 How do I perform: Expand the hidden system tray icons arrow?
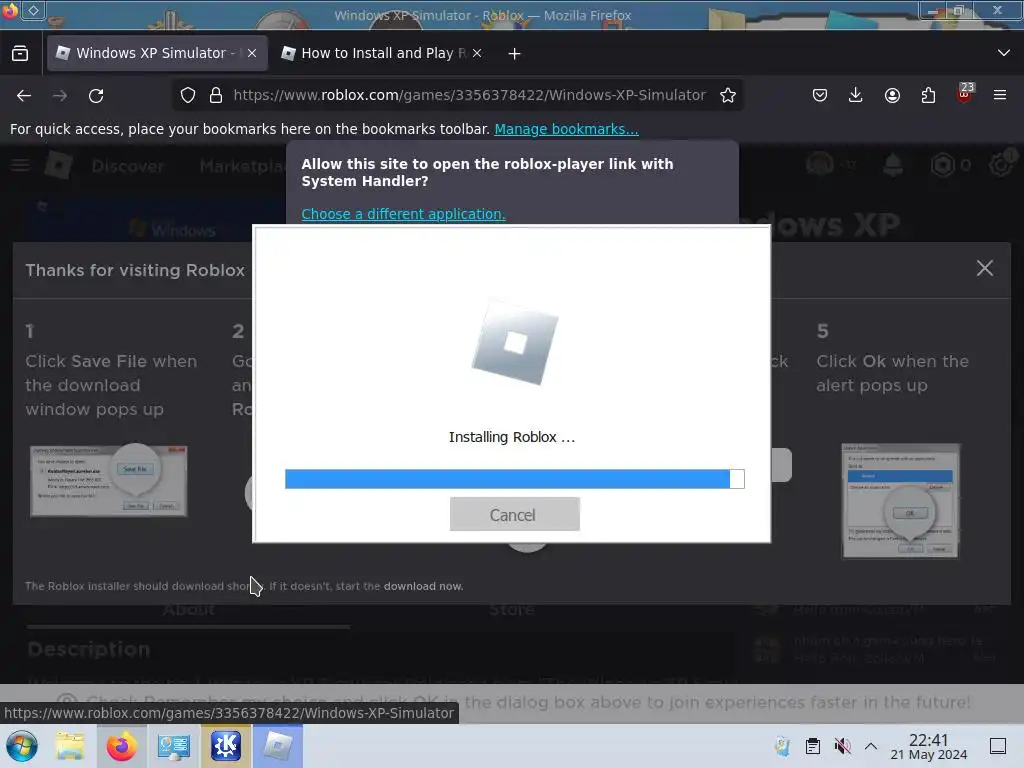point(871,746)
